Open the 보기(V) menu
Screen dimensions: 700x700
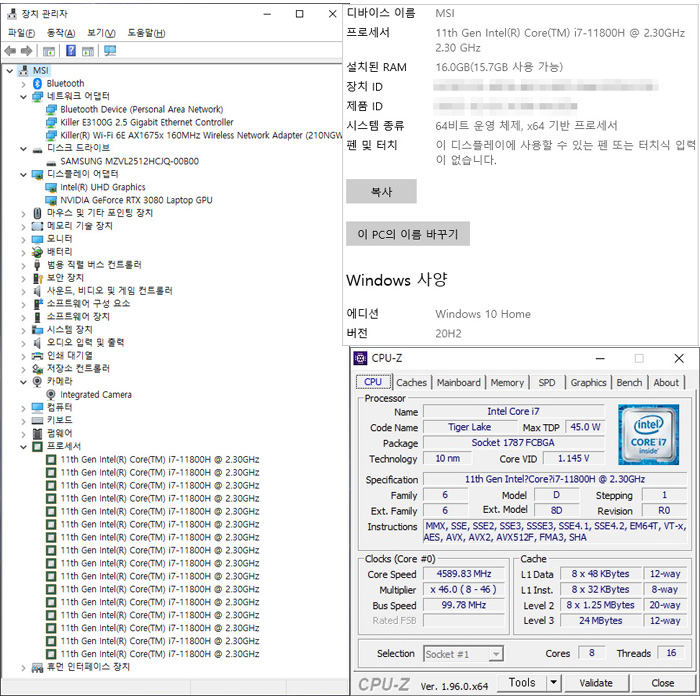coord(101,33)
